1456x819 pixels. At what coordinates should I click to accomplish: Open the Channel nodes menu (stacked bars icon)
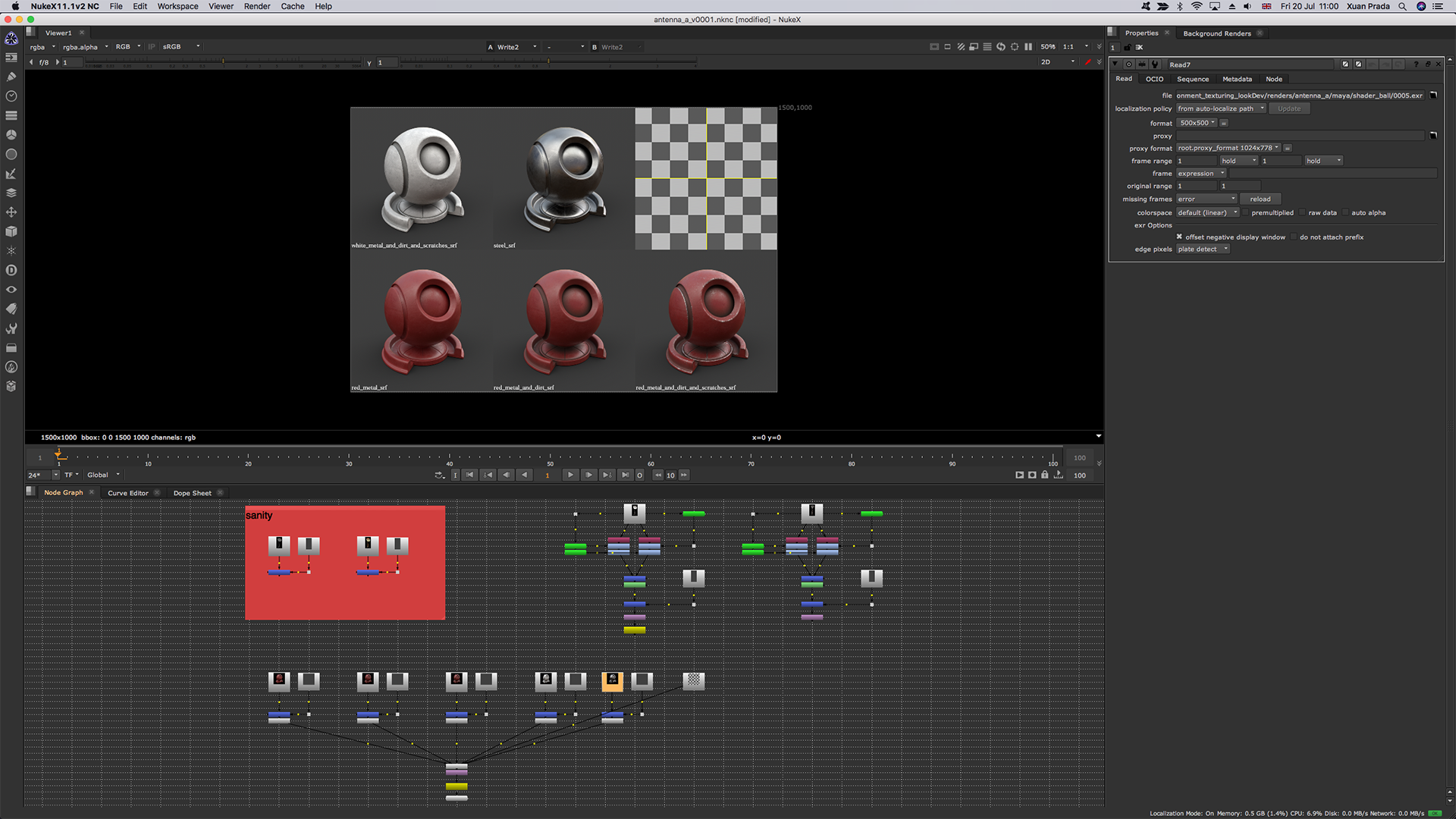(11, 115)
